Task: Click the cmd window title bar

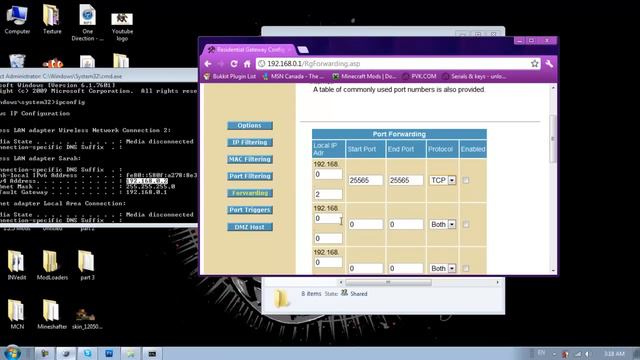Action: 99,76
